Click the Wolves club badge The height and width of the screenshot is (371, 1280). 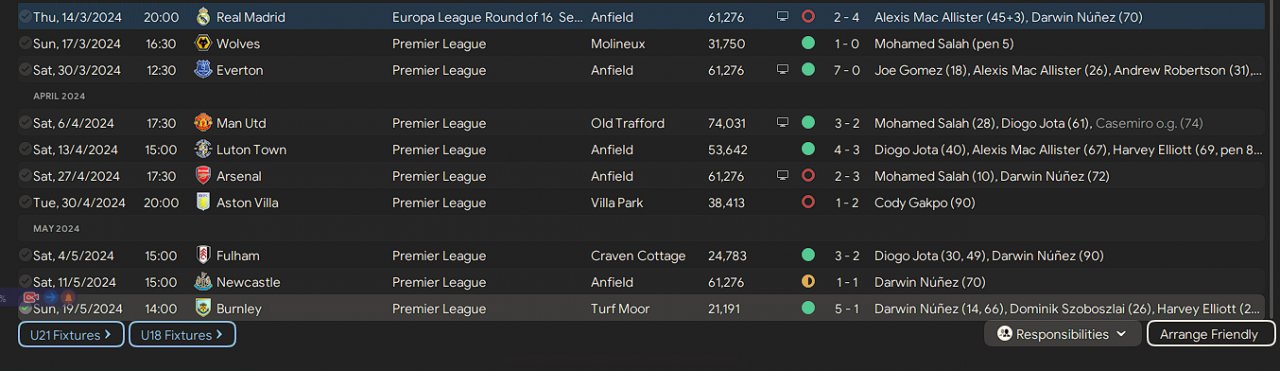[x=203, y=44]
